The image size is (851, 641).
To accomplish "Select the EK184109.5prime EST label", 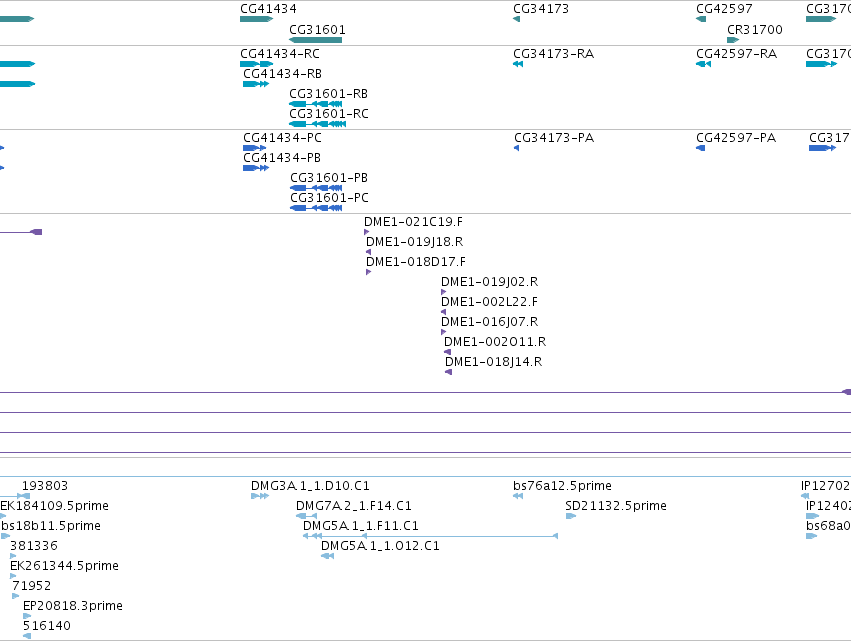I will (x=54, y=506).
